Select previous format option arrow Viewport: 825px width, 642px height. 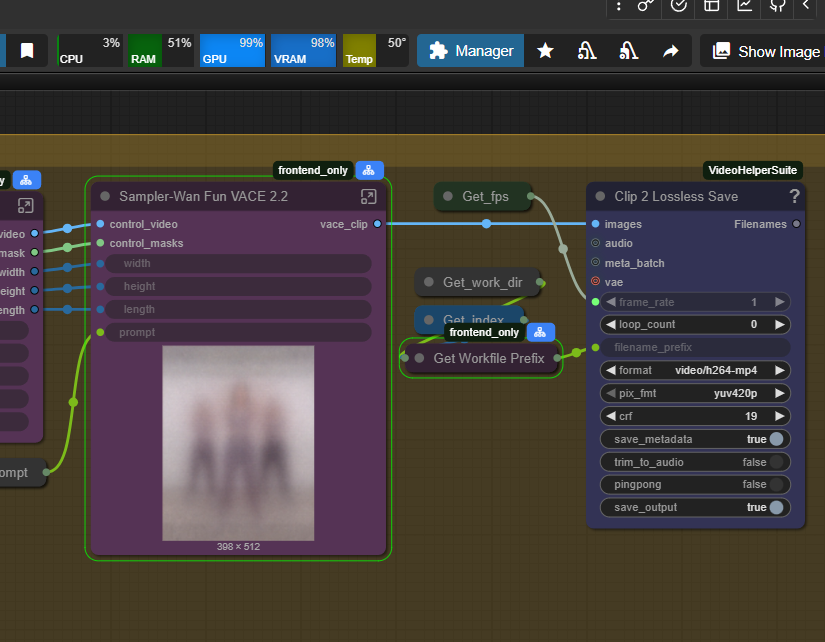pos(610,370)
